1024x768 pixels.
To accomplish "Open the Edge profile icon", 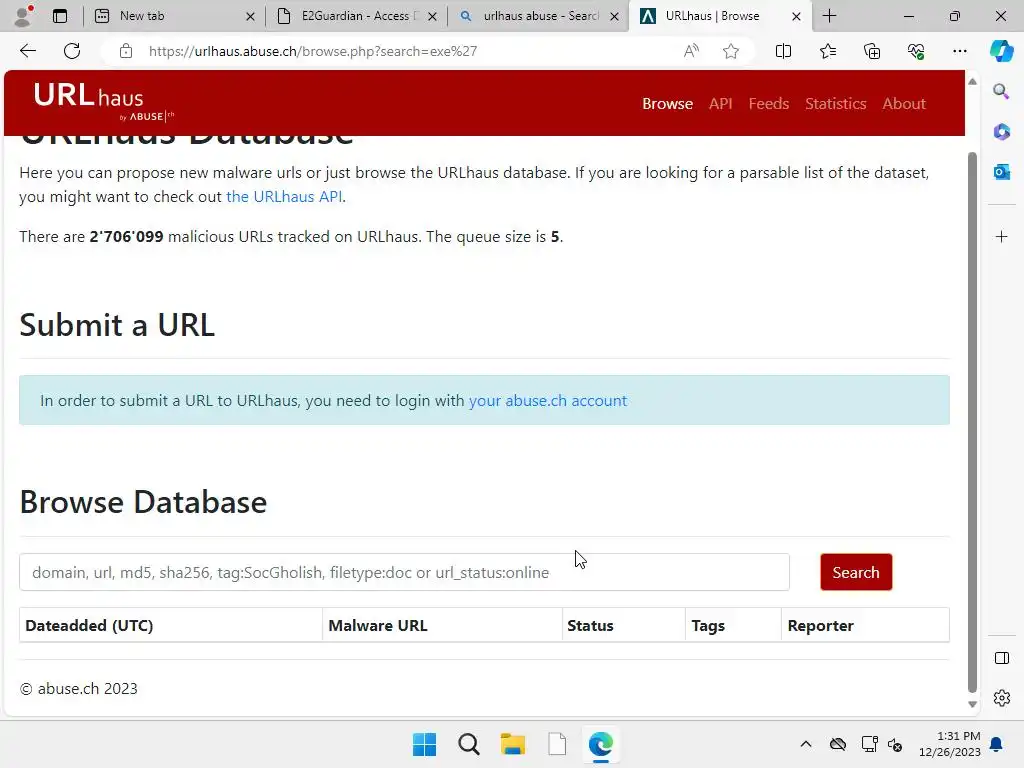I will point(24,16).
